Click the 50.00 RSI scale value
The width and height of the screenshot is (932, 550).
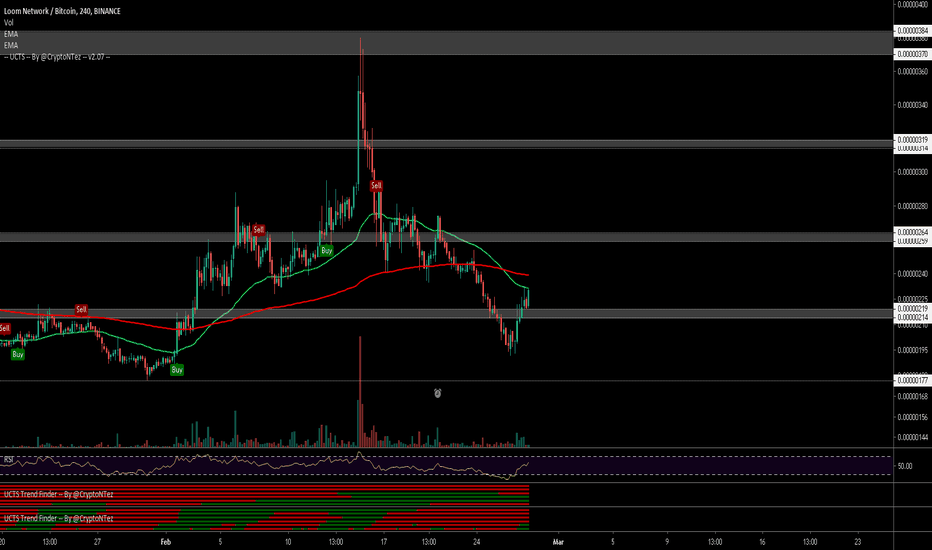pos(905,466)
